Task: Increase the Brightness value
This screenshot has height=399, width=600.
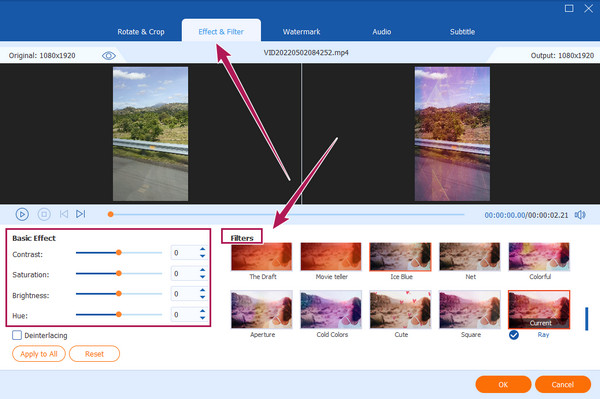Action: tap(202, 291)
